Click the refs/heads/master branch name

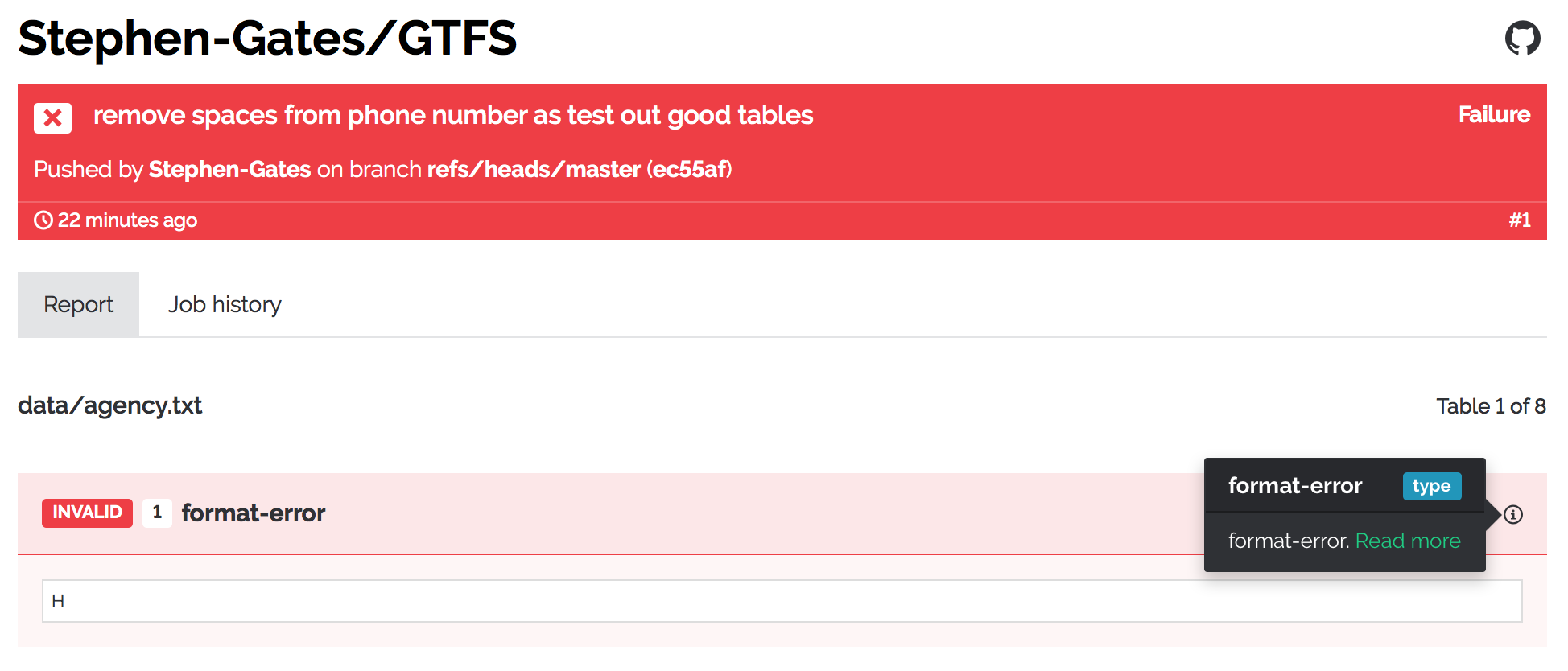(x=533, y=170)
